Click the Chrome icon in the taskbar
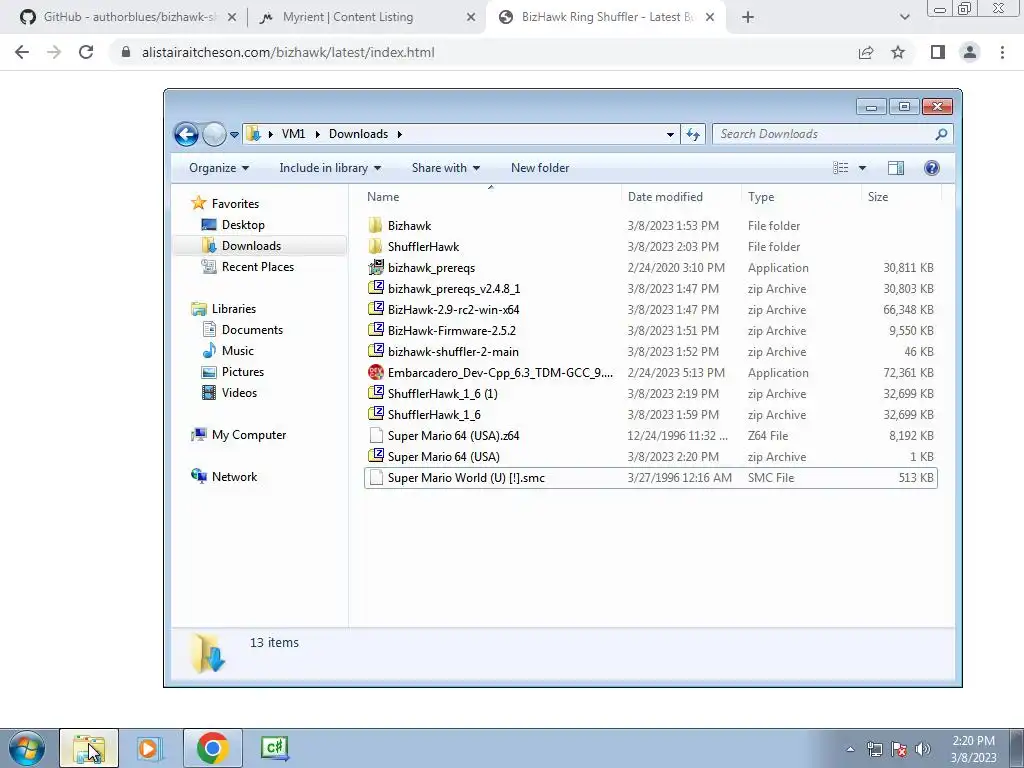This screenshot has height=768, width=1024. (x=212, y=748)
